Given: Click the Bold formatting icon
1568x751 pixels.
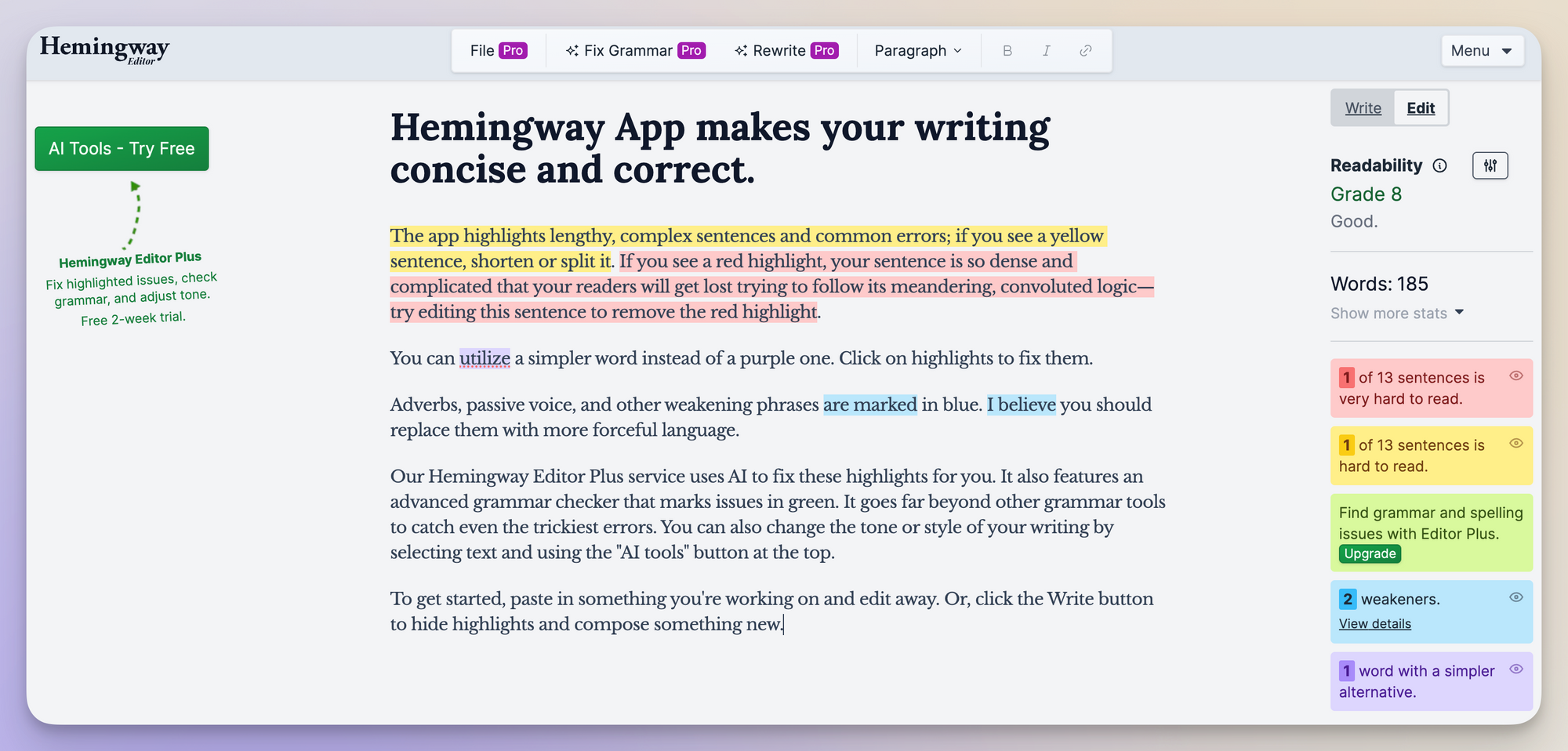Looking at the screenshot, I should (1007, 51).
